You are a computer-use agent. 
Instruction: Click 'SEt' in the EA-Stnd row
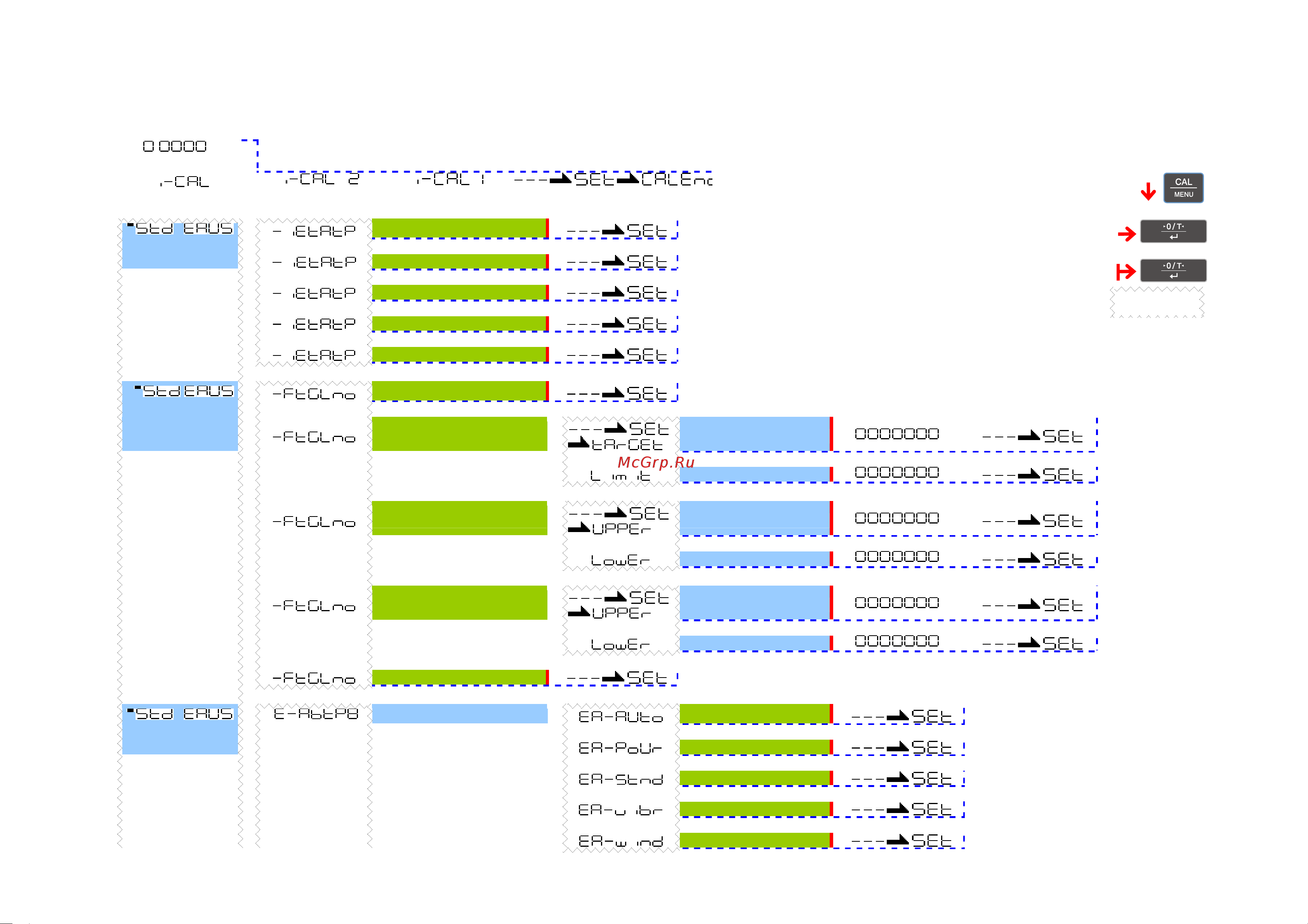pos(931,778)
